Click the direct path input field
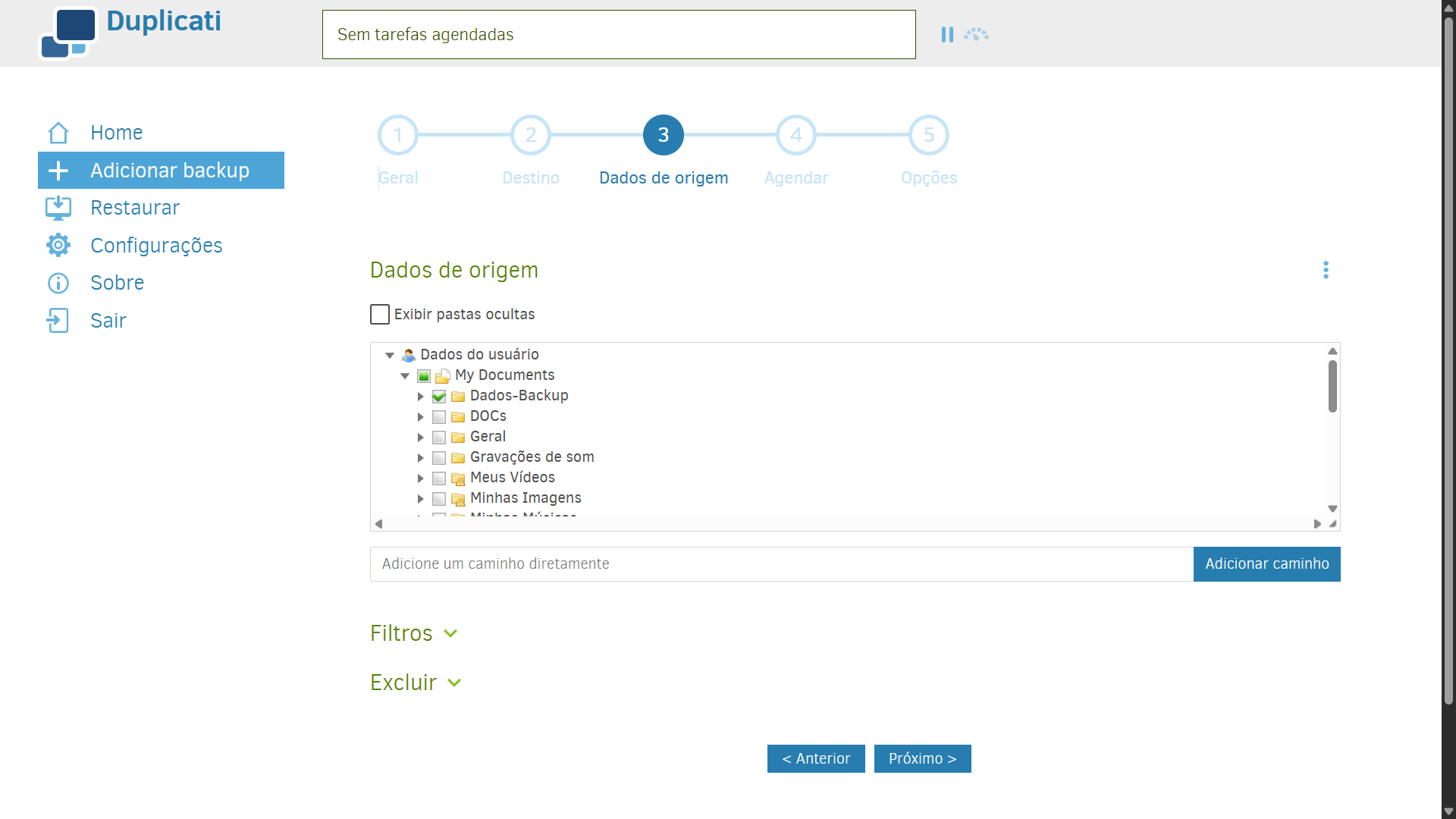This screenshot has height=819, width=1456. [781, 563]
